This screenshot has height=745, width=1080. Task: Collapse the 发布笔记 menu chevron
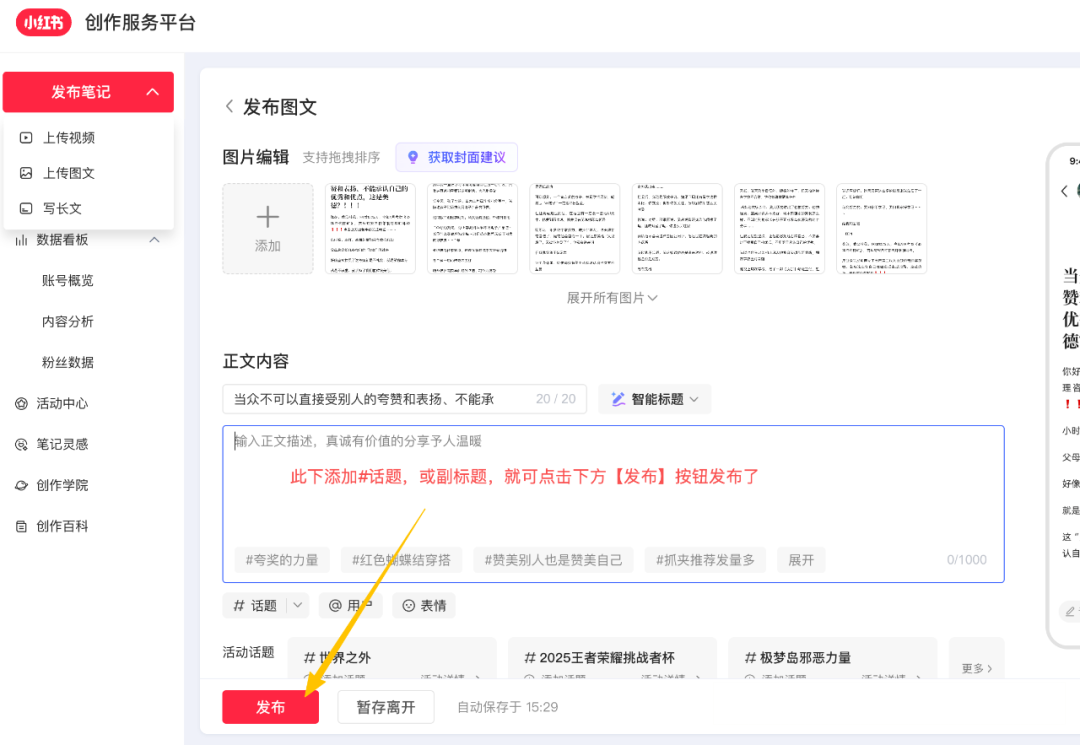tap(153, 92)
